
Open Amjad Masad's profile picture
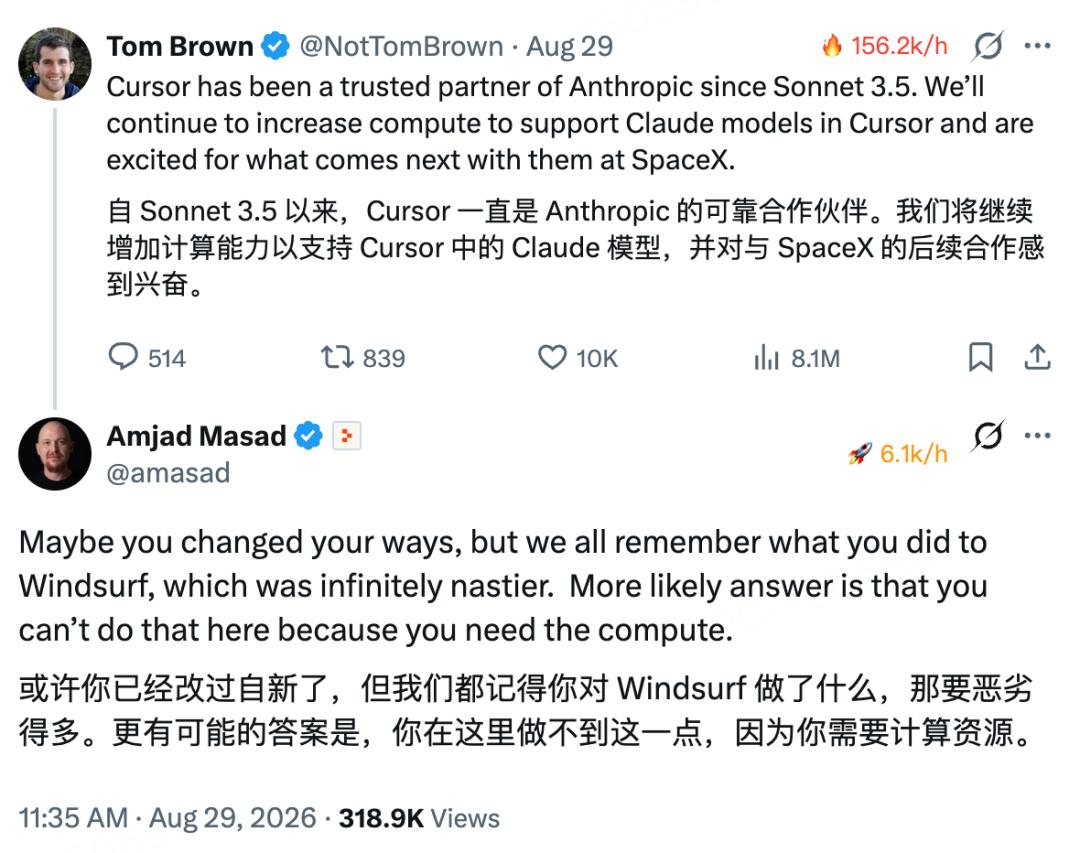(x=54, y=453)
